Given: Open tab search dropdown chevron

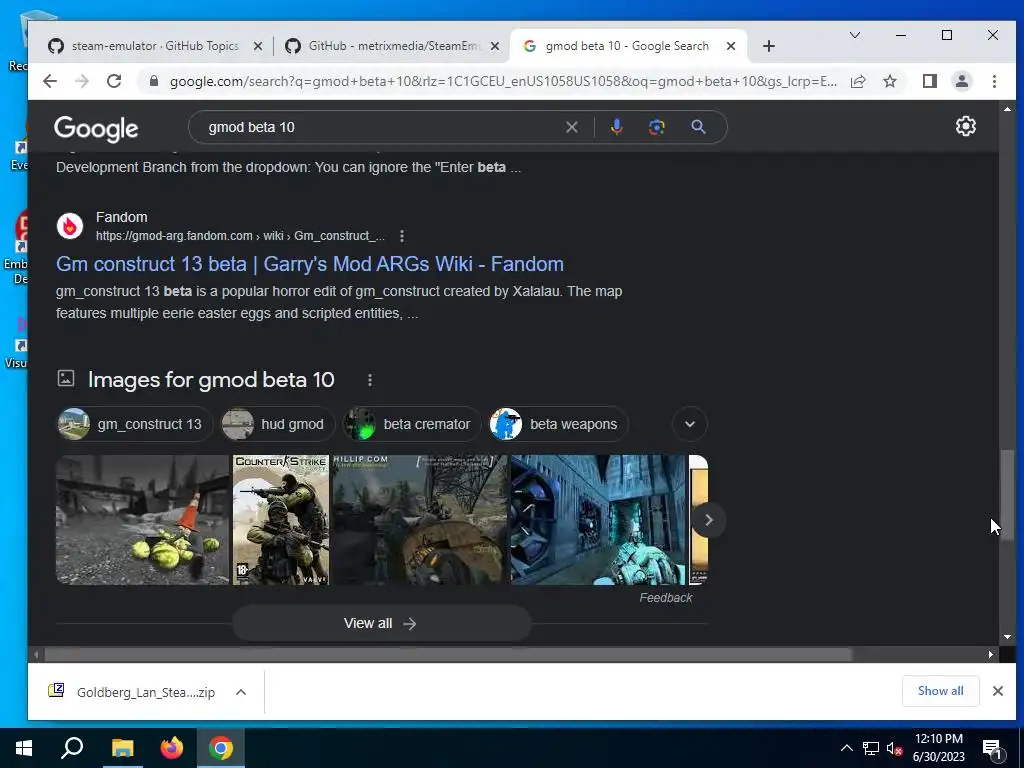Looking at the screenshot, I should tap(855, 35).
